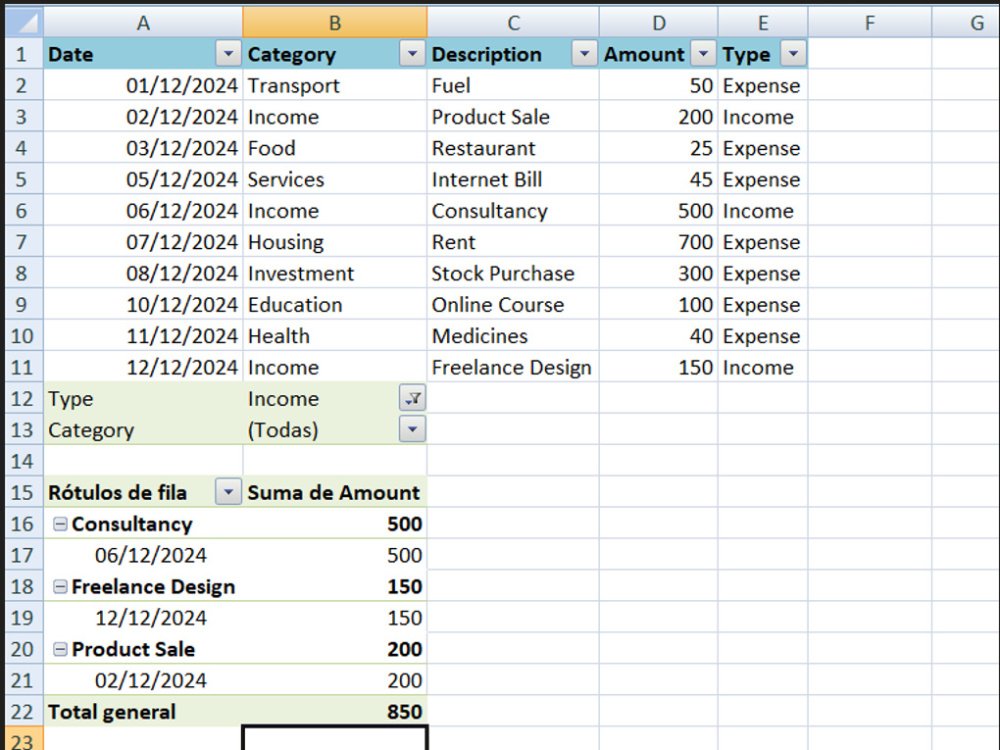Screen dimensions: 1000x750
Task: Click the cell containing Medicines
Action: point(513,336)
